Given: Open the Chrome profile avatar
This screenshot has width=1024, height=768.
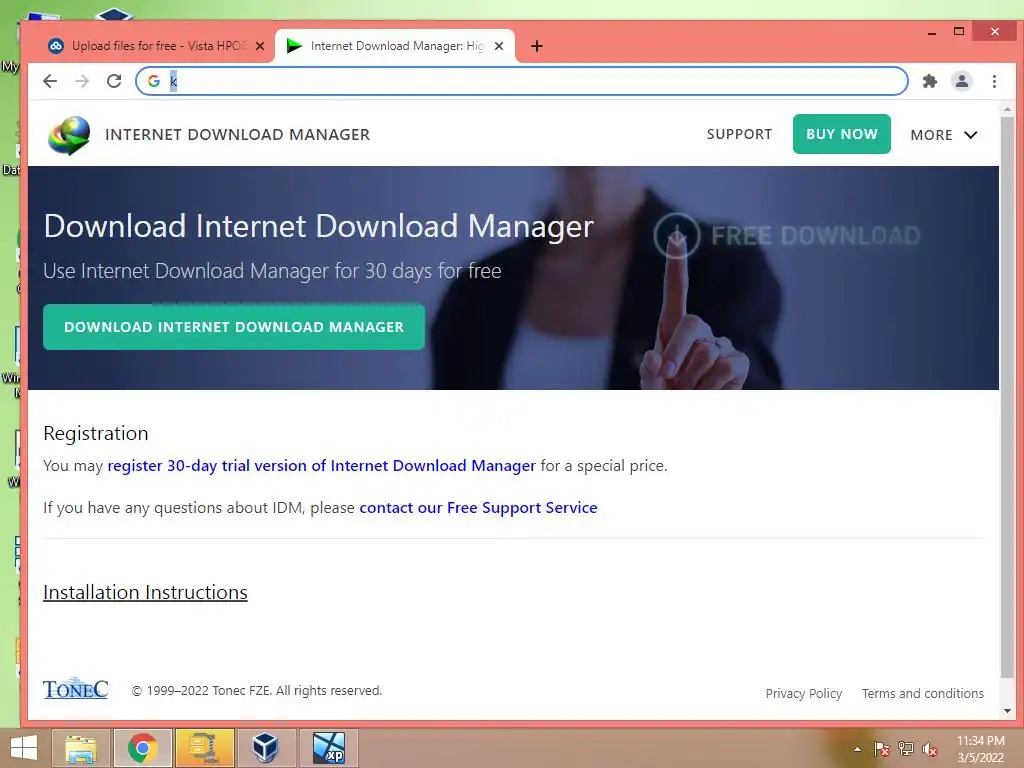Looking at the screenshot, I should (961, 81).
